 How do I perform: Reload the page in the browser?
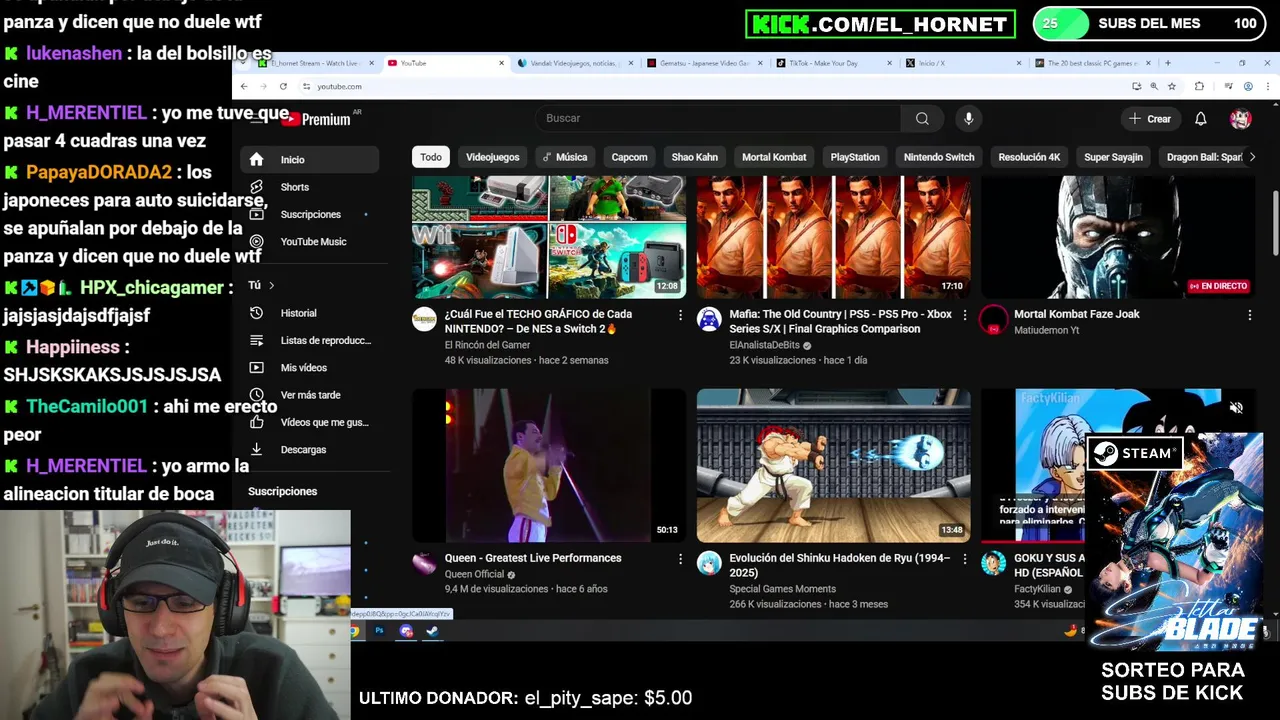tap(284, 86)
